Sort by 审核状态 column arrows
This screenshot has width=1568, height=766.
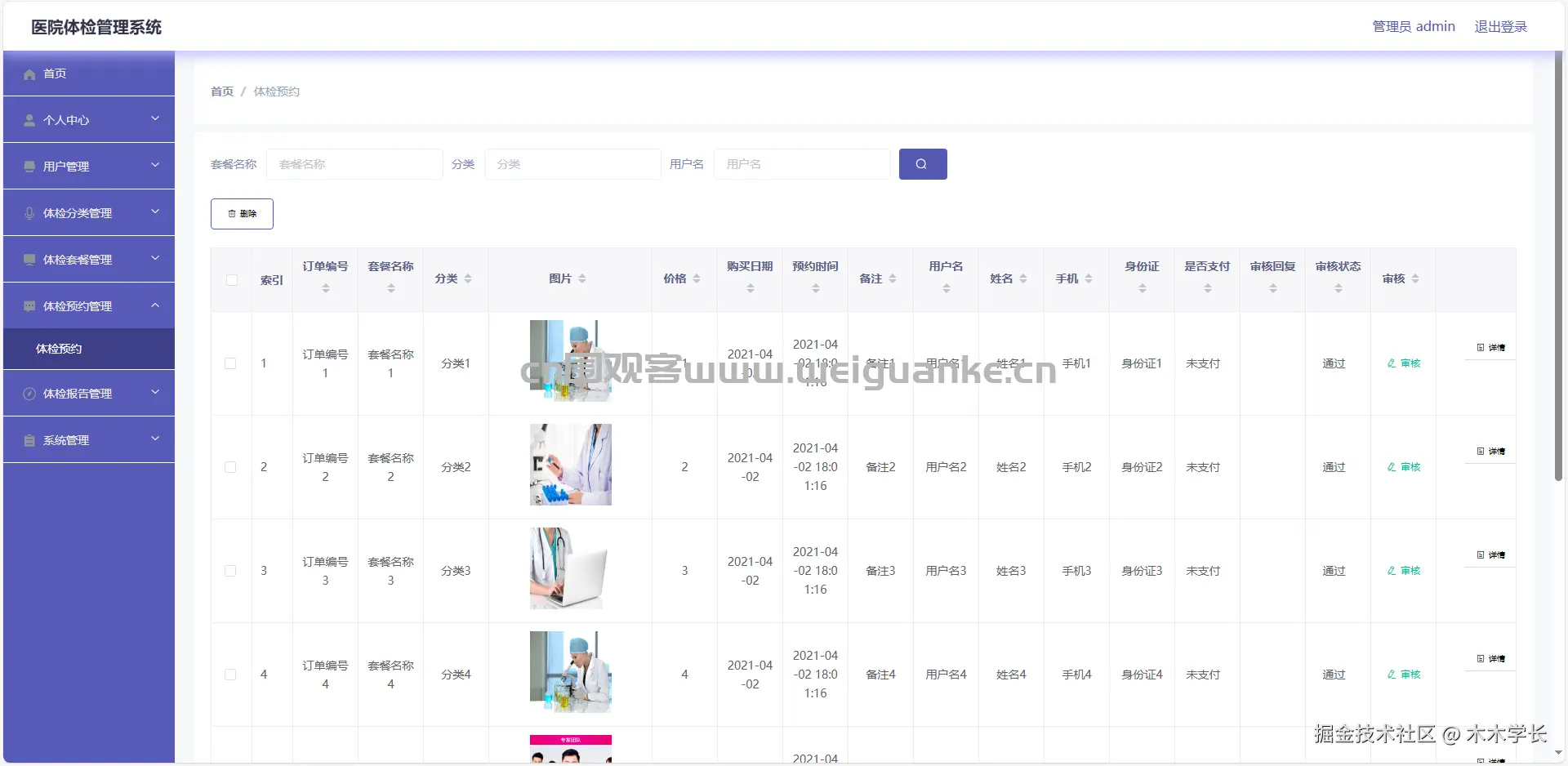(1339, 288)
